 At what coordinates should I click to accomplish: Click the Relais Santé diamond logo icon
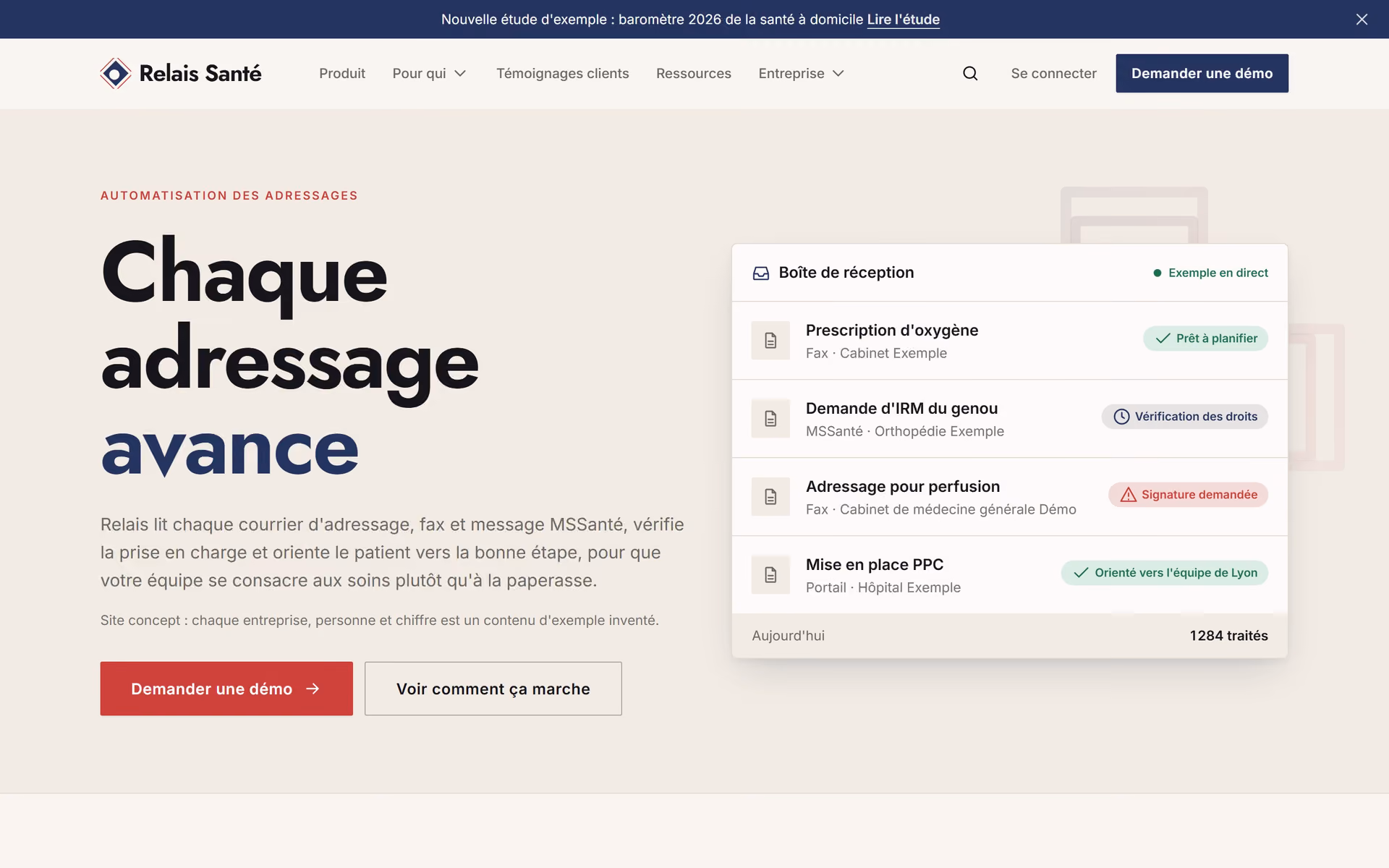coord(116,73)
